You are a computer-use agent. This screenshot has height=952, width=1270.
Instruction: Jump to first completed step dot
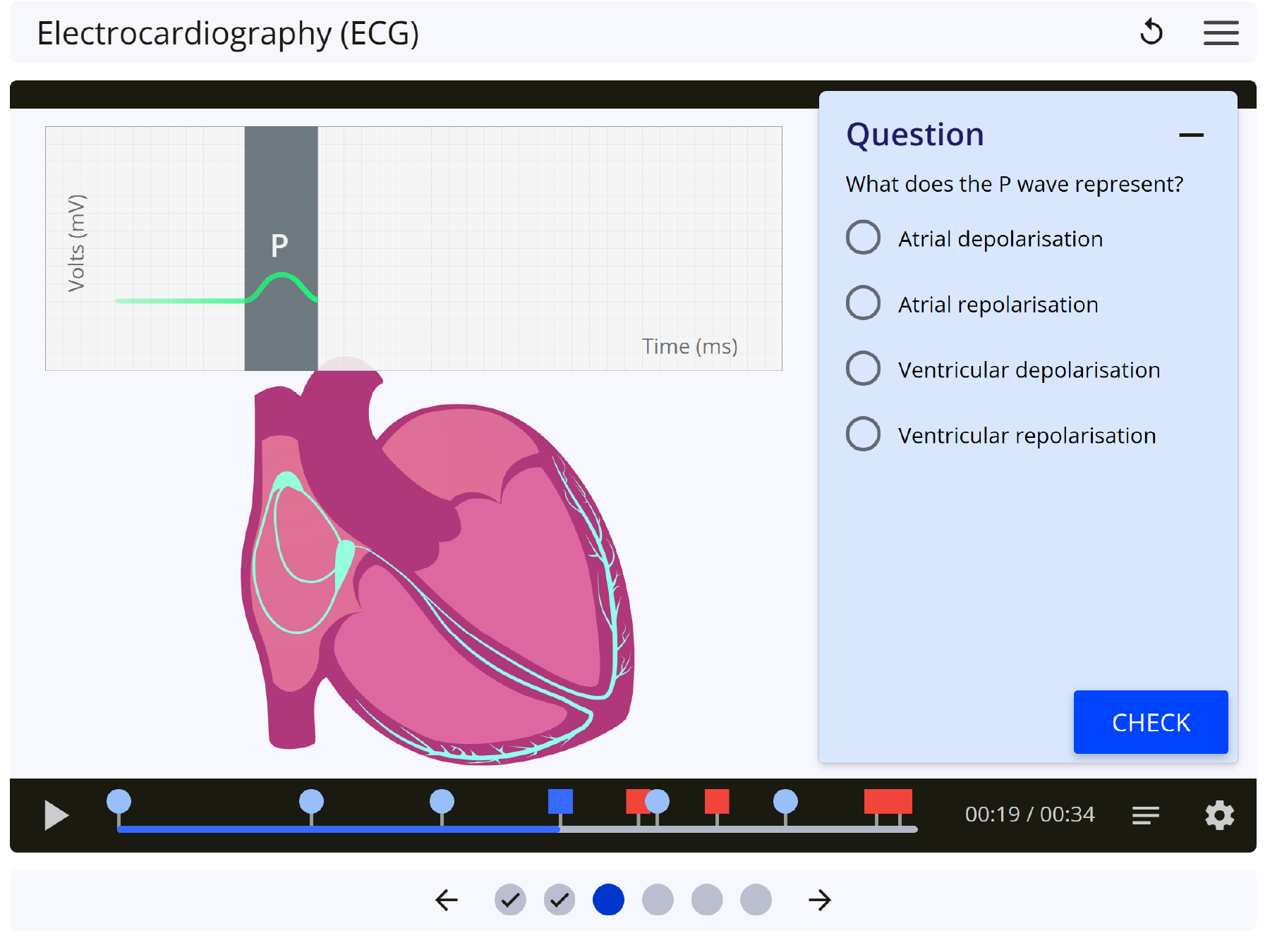(x=510, y=900)
